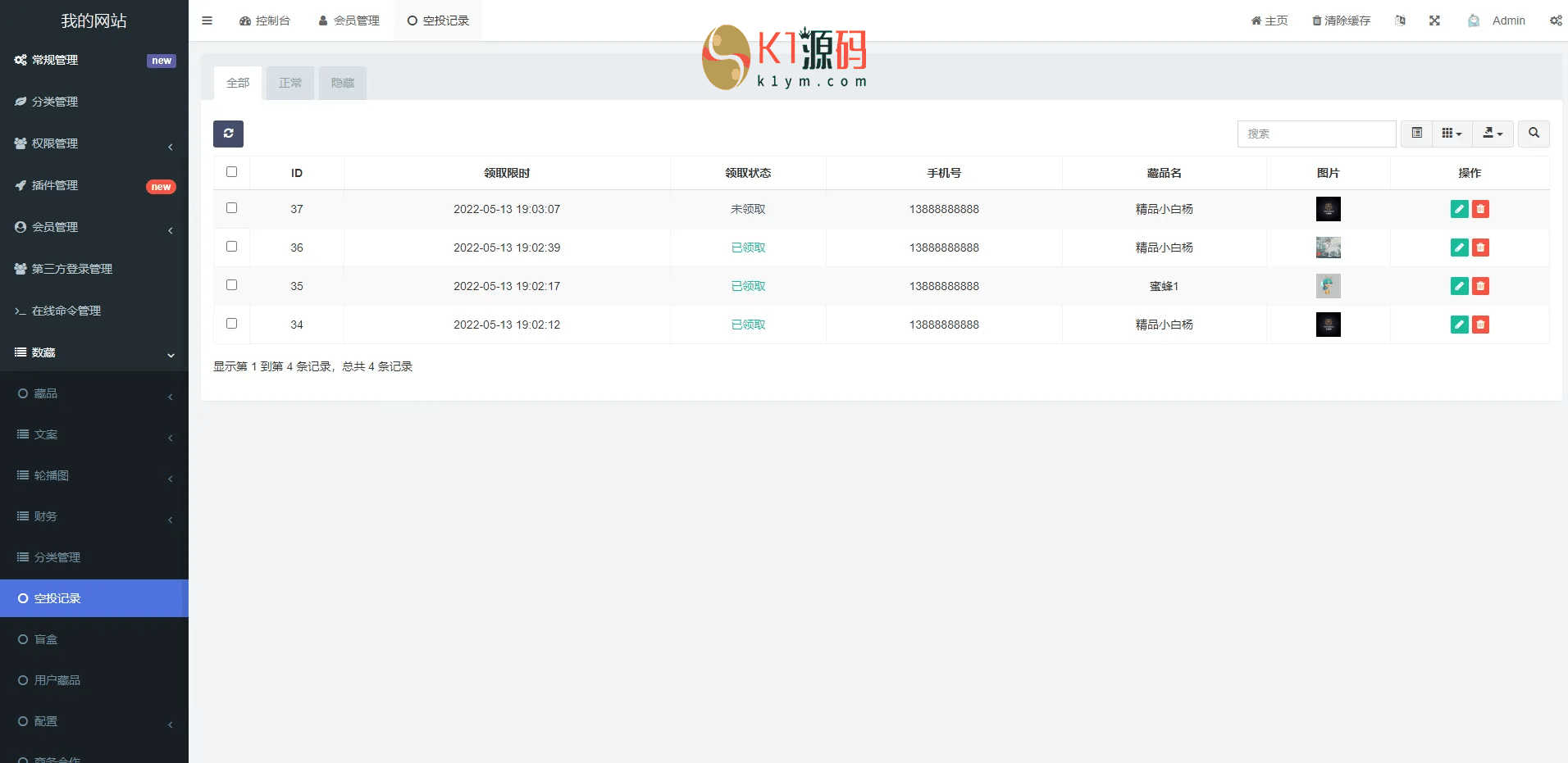This screenshot has width=1568, height=763.
Task: Select the 空投记录 tab in top bar
Action: click(438, 20)
